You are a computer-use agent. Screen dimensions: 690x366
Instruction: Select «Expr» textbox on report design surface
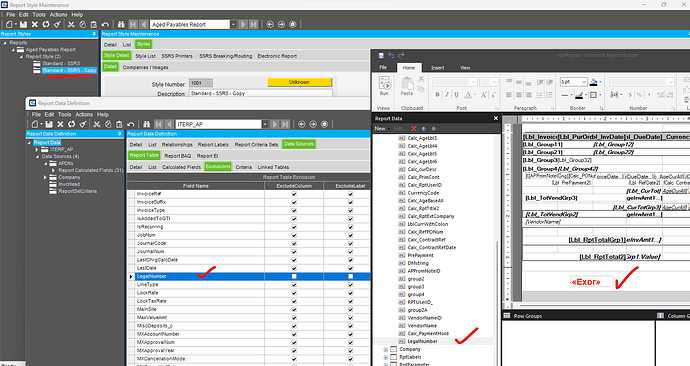[591, 282]
